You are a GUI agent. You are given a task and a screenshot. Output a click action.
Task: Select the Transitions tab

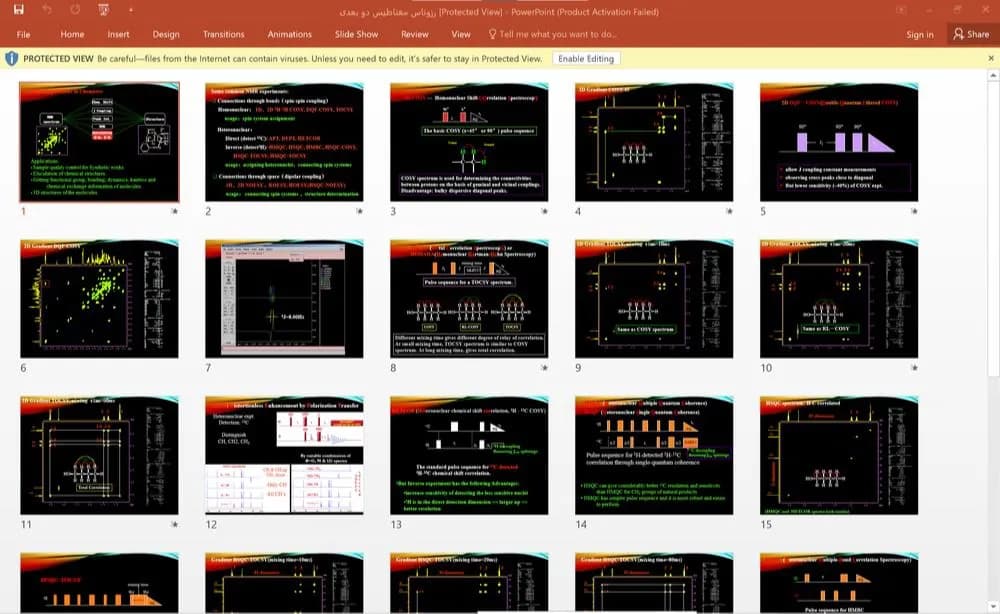pyautogui.click(x=223, y=34)
